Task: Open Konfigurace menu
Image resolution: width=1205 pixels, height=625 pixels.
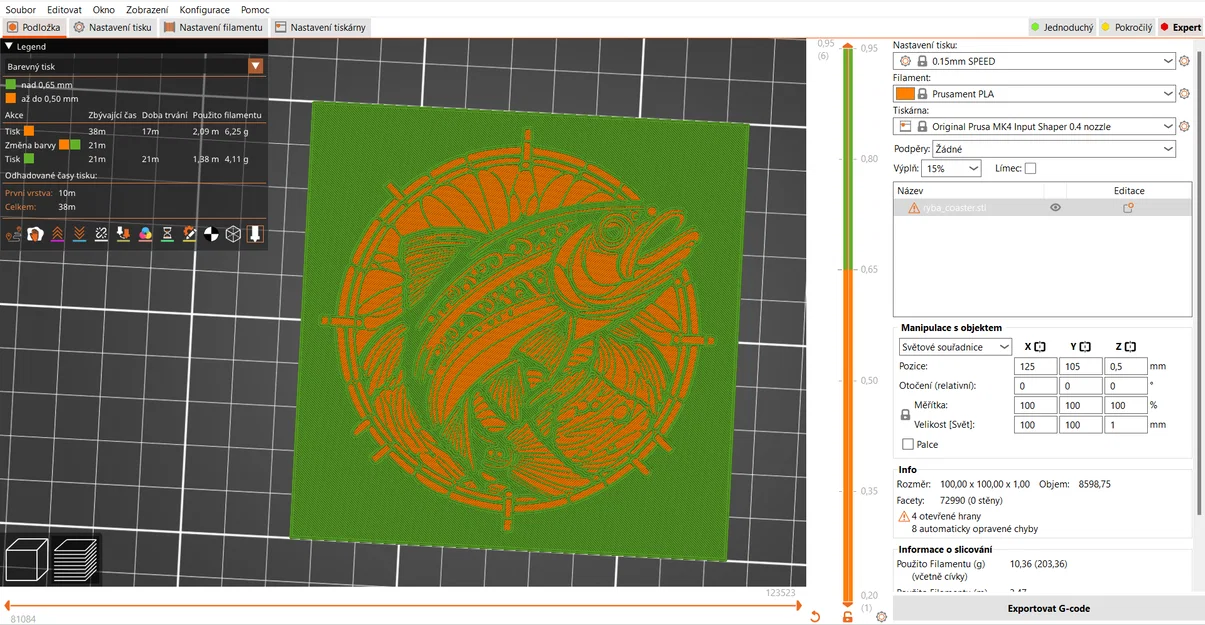Action: click(205, 9)
